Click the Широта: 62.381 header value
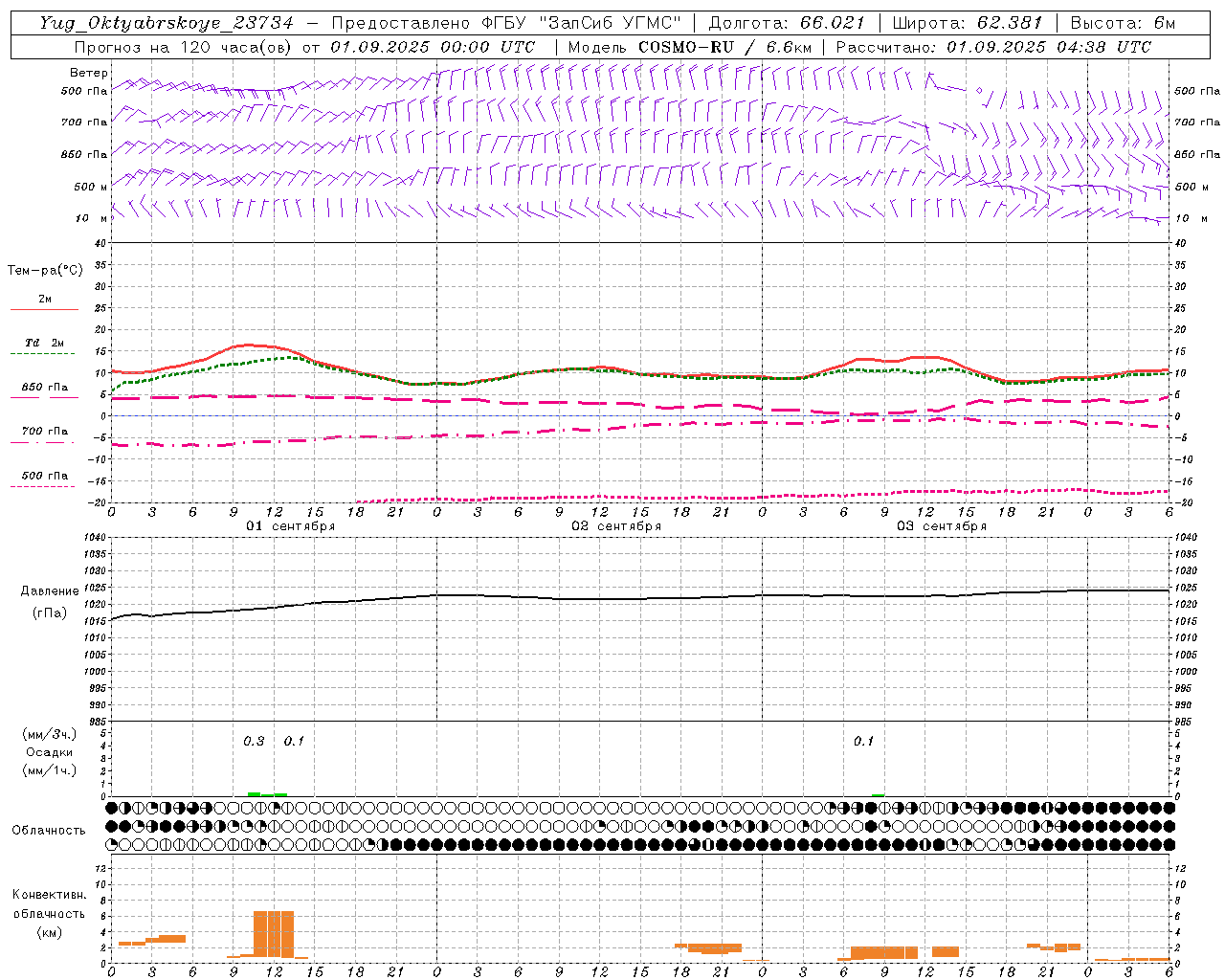The image size is (1225, 980). tap(968, 23)
